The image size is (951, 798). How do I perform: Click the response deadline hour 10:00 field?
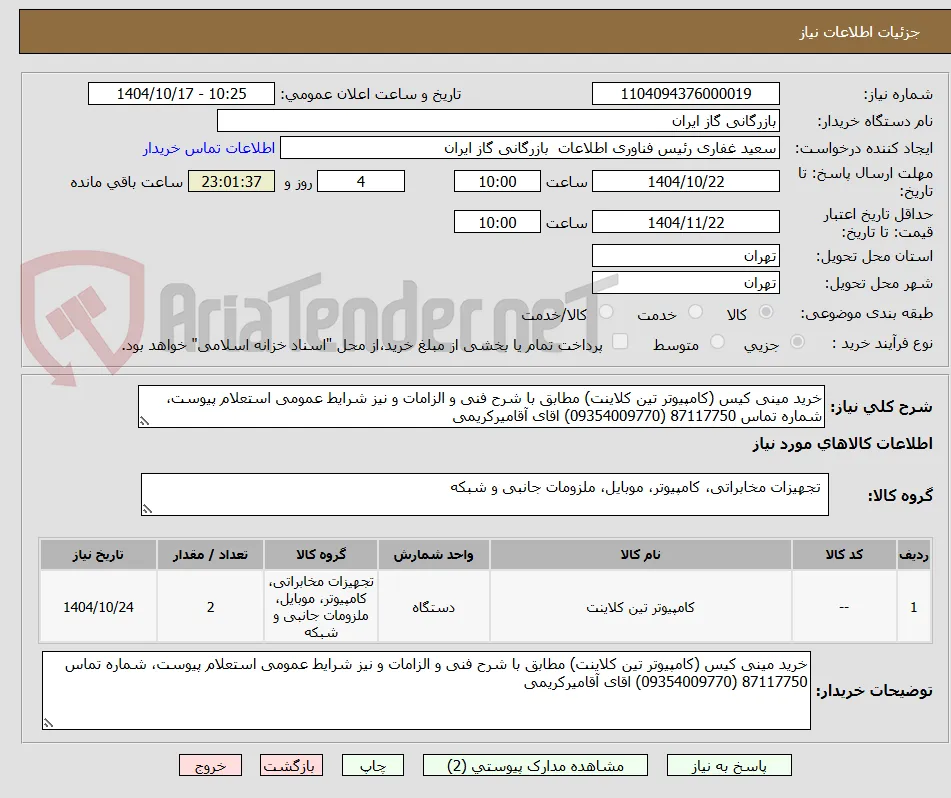(497, 181)
